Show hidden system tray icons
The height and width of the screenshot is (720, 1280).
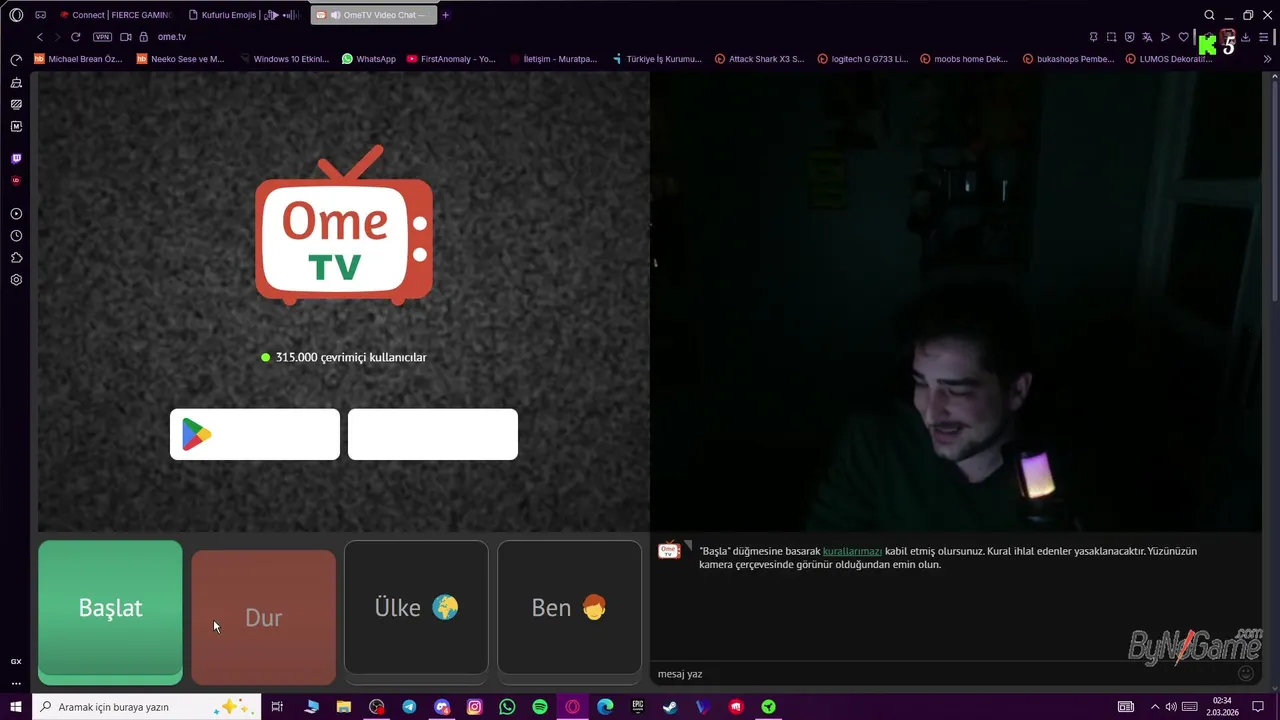pyautogui.click(x=1154, y=707)
